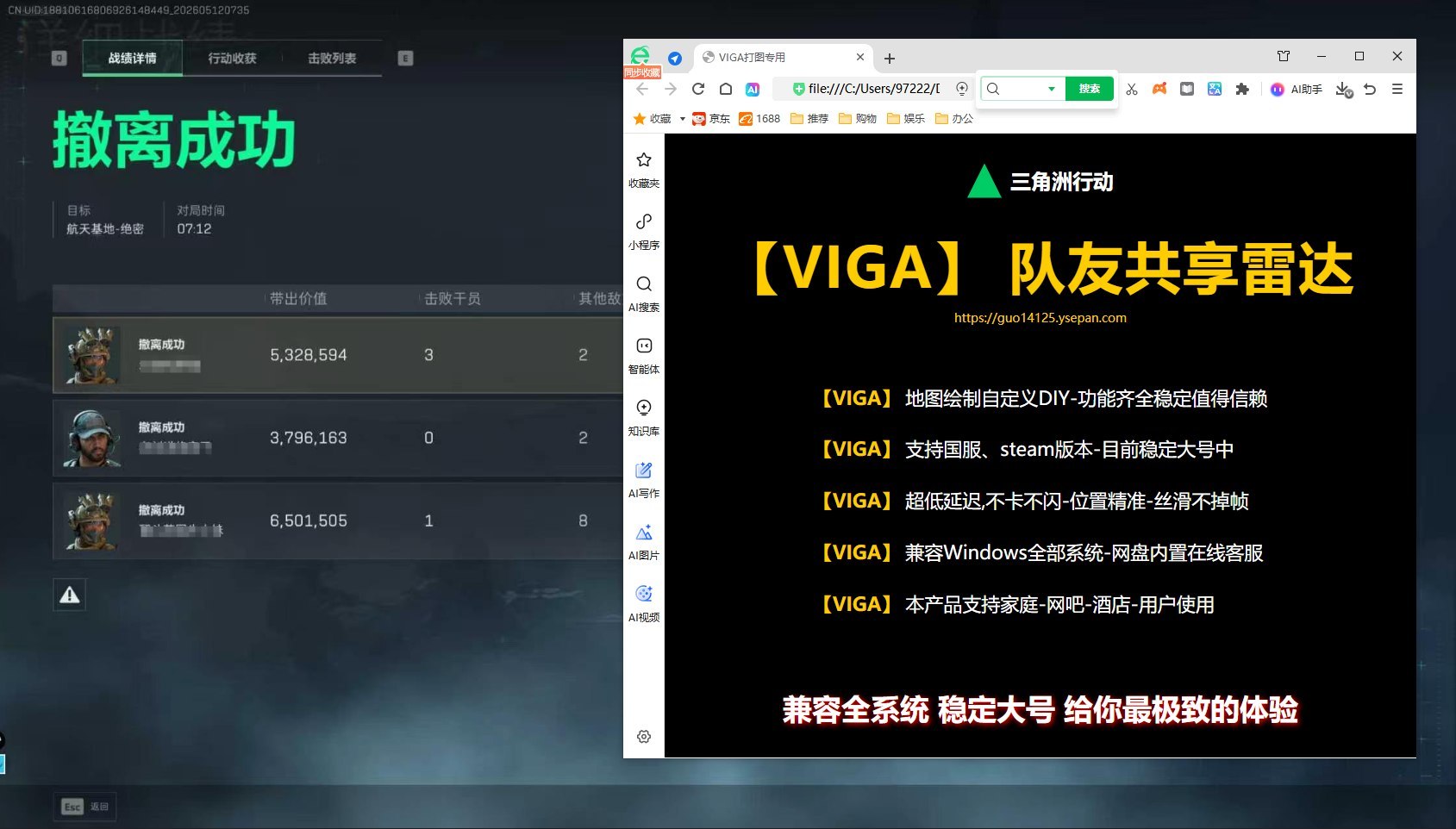Open 收藏夹 in the browser sidebar

(644, 170)
